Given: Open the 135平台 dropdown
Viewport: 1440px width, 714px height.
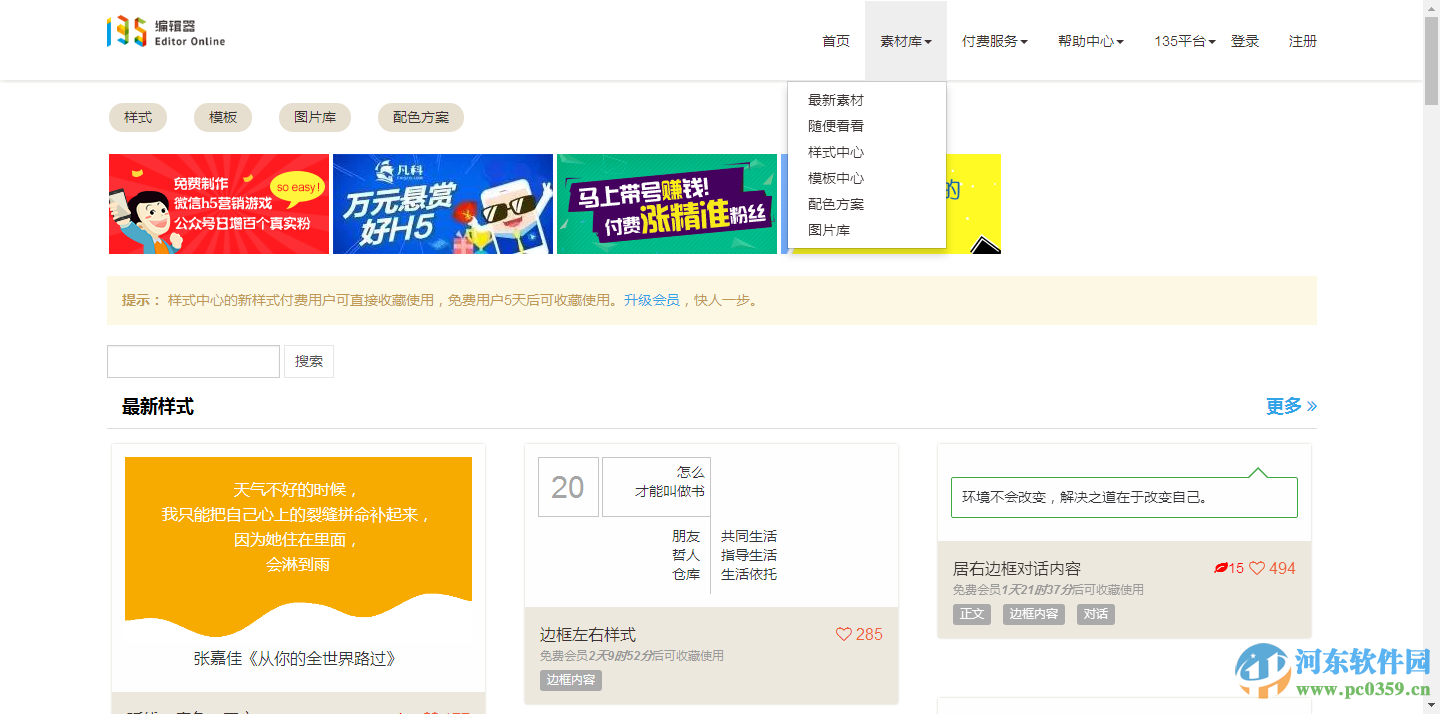Looking at the screenshot, I should (1185, 41).
